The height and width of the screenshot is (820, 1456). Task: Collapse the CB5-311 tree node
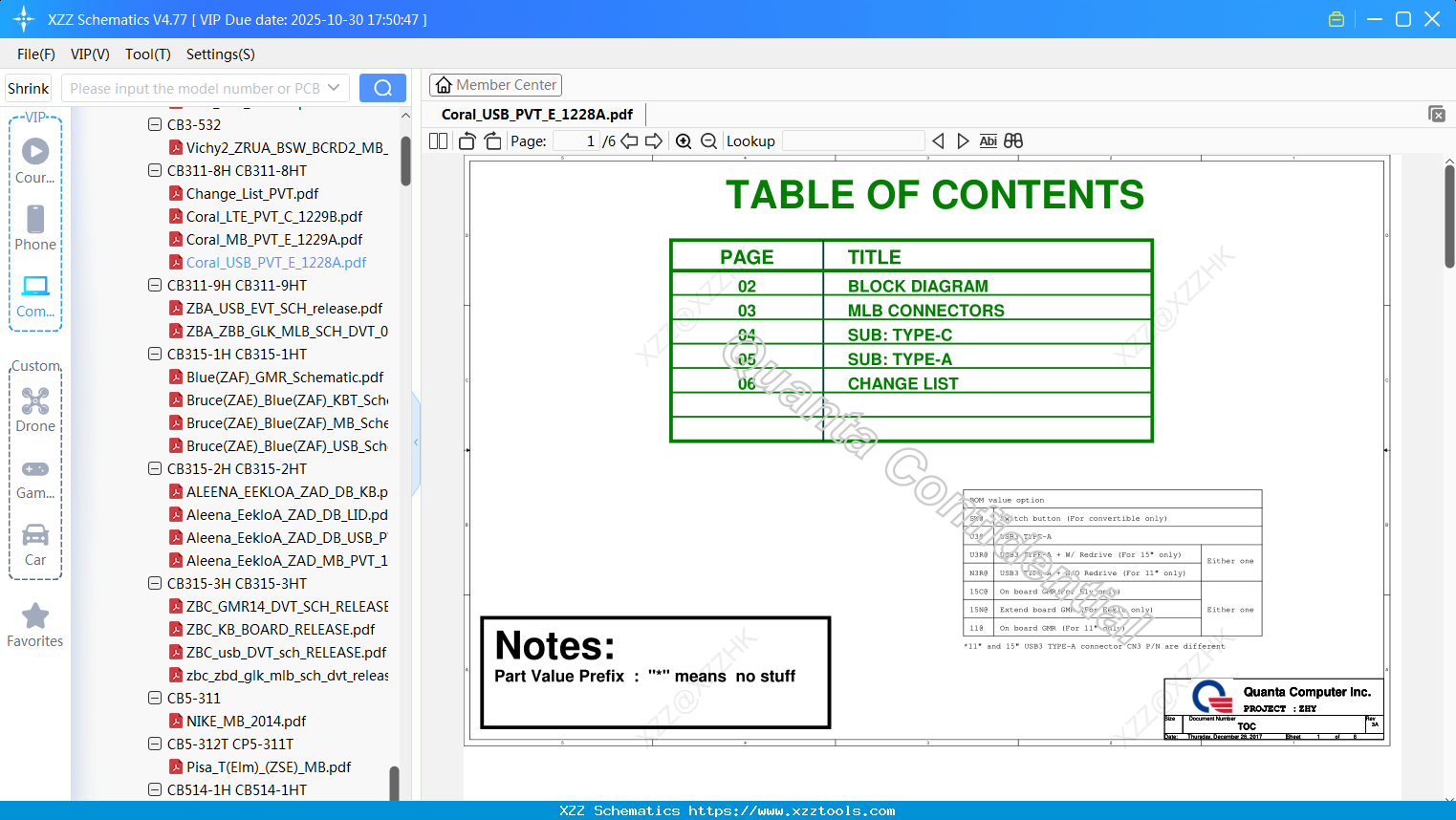tap(155, 698)
